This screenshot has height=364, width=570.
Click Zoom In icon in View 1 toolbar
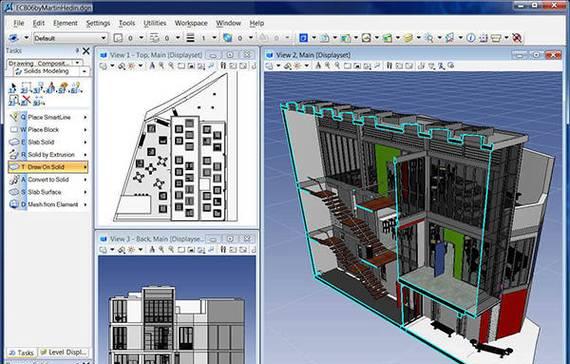(161, 66)
